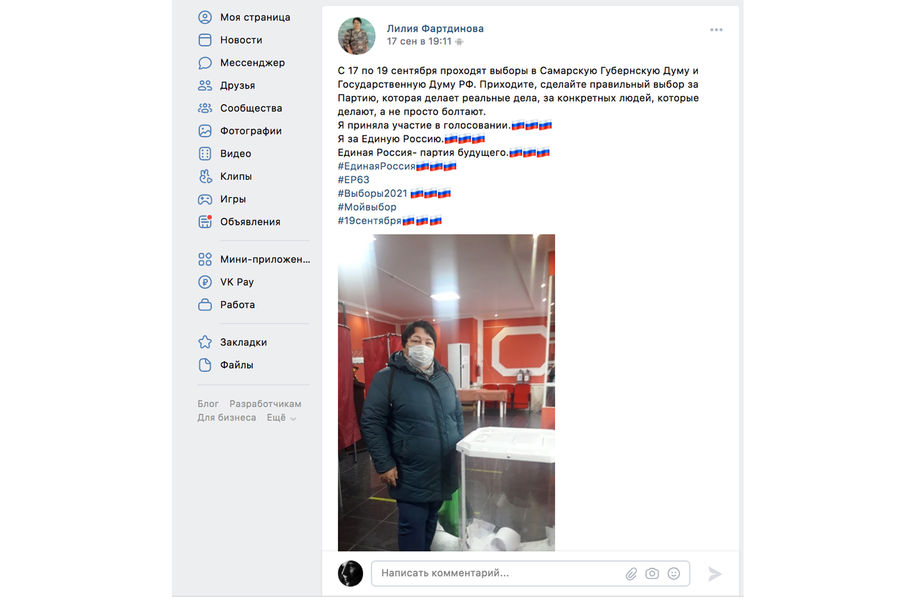The height and width of the screenshot is (600, 900).
Task: Click the paperclip attach icon in comment box
Action: coord(631,574)
